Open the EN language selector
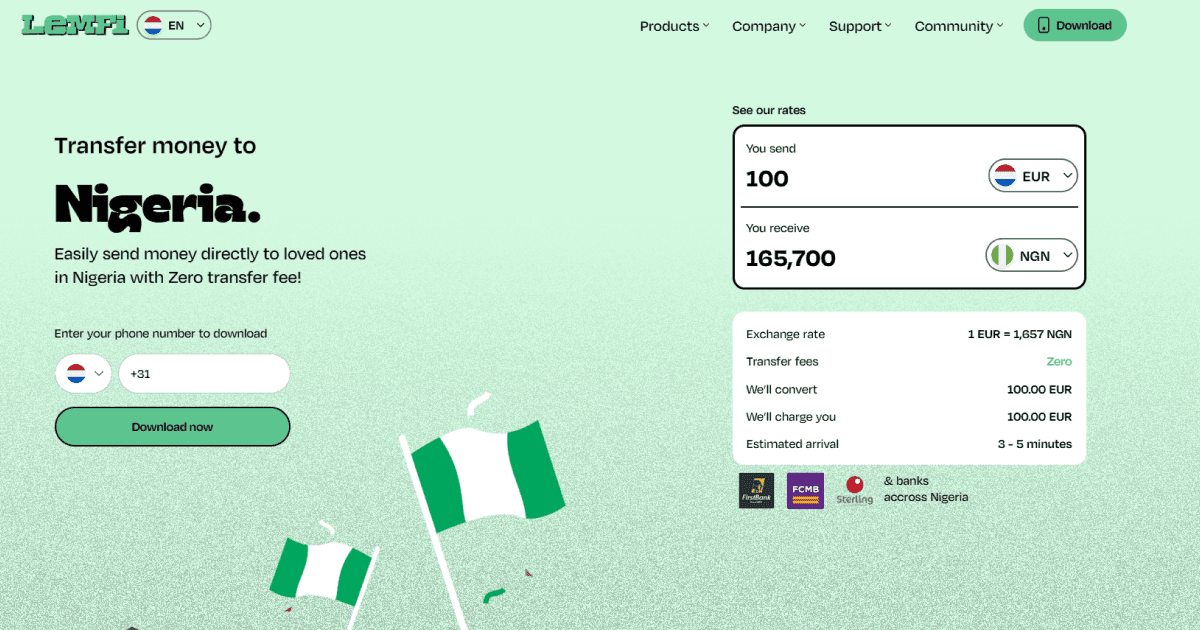The height and width of the screenshot is (630, 1200). click(x=174, y=25)
